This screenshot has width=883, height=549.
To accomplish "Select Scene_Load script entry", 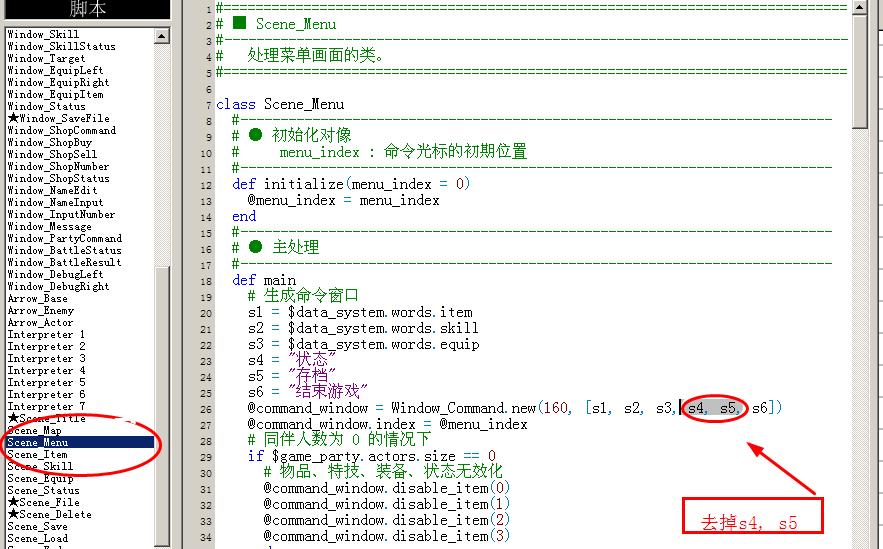I will [37, 539].
